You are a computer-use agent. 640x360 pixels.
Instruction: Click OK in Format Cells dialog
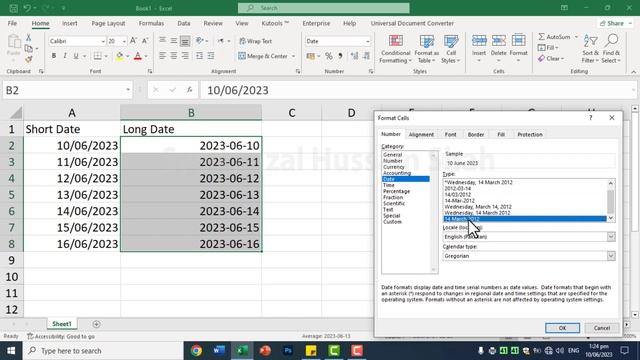562,328
